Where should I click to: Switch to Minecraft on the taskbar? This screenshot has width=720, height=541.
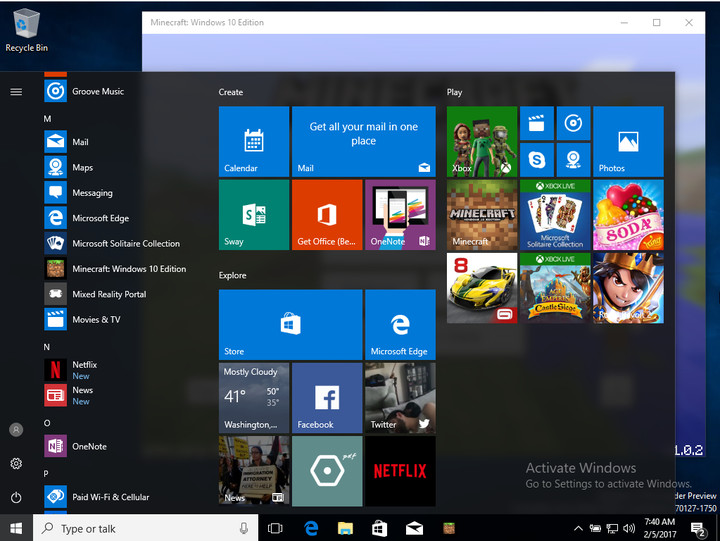click(449, 529)
